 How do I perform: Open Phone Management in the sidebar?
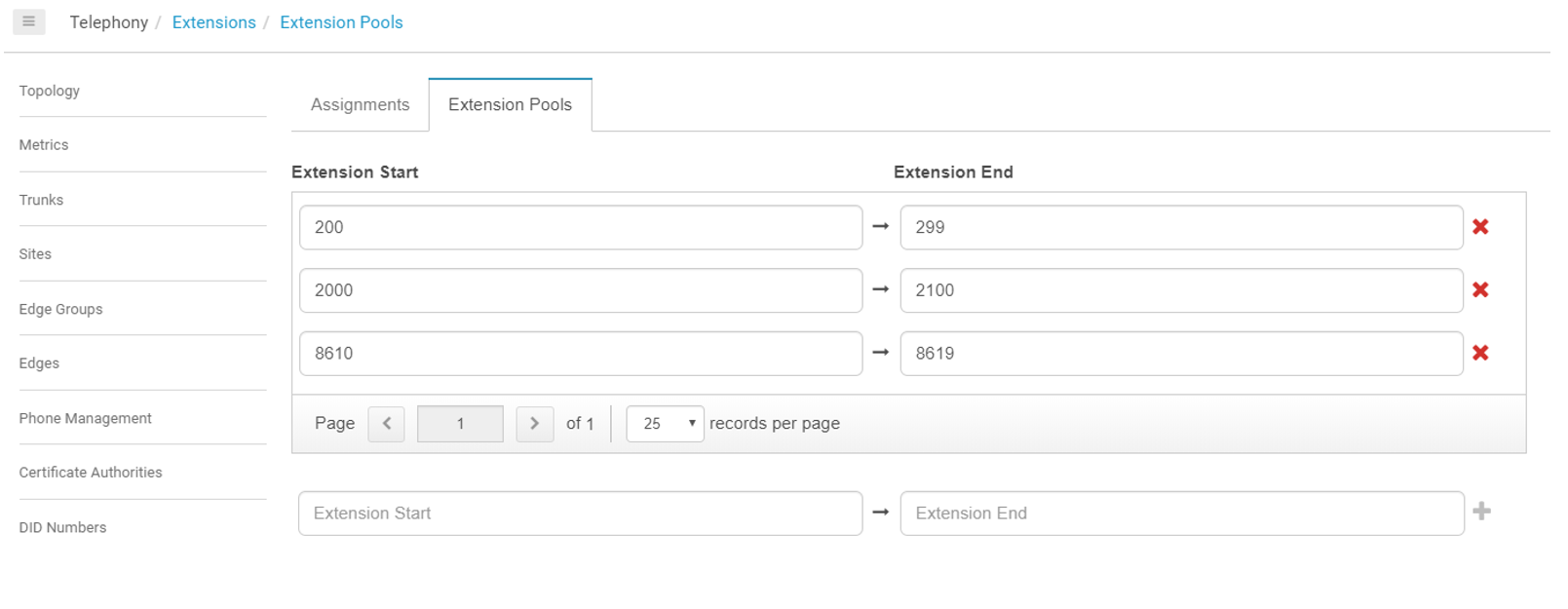pyautogui.click(x=86, y=418)
